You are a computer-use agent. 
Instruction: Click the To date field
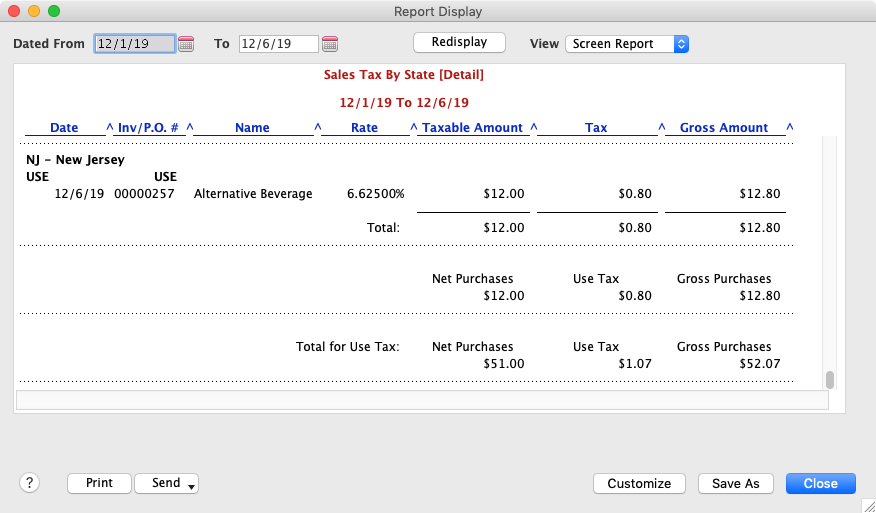[278, 44]
